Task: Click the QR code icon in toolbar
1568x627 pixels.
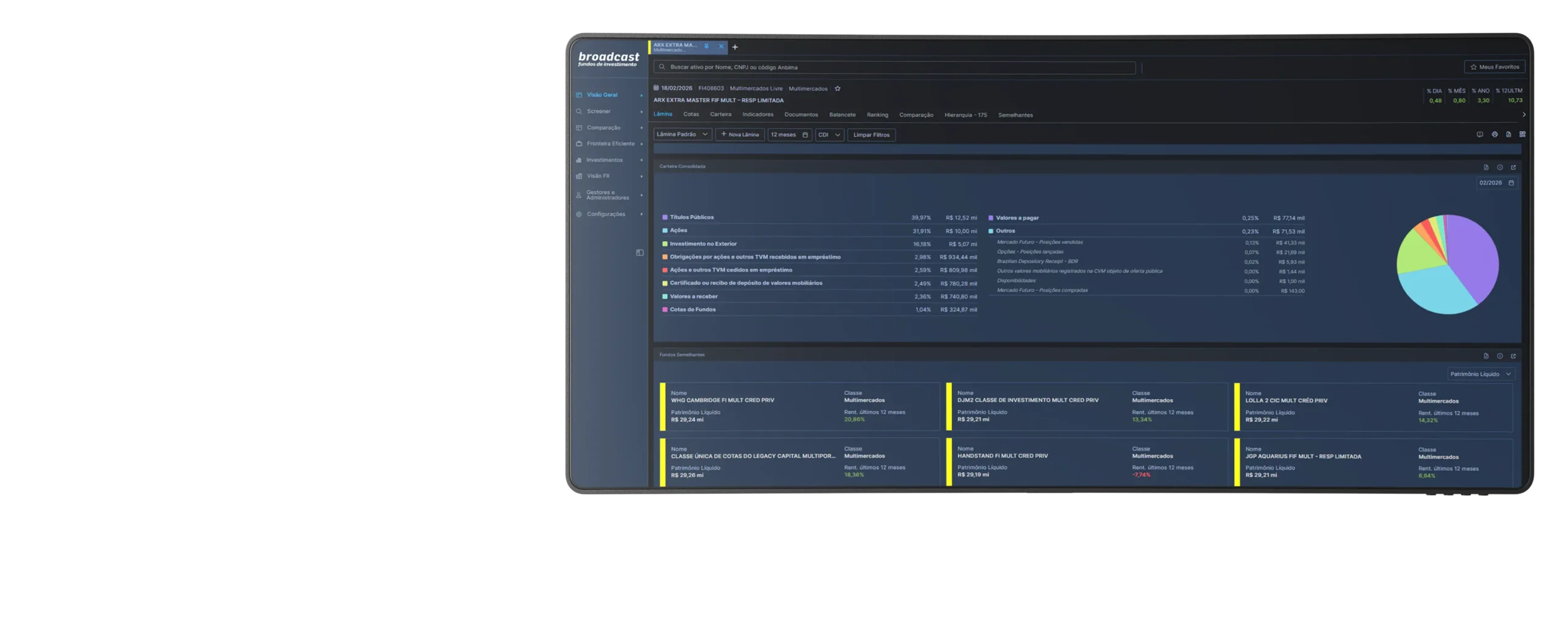Action: pos(1522,134)
